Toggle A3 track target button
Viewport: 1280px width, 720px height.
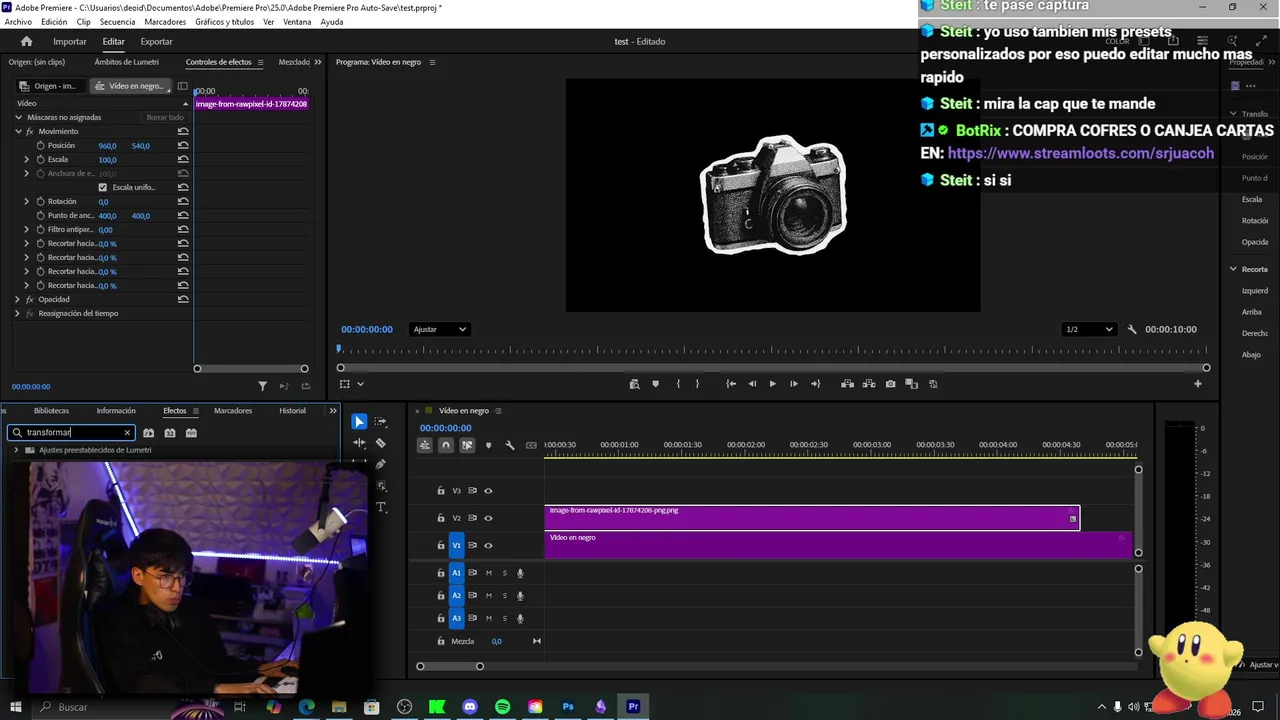[x=456, y=618]
